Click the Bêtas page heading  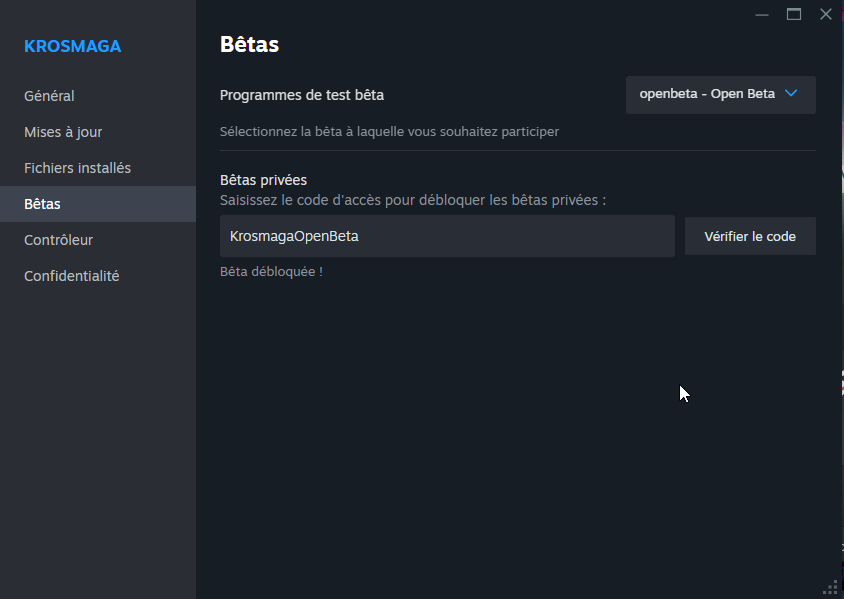tap(249, 44)
